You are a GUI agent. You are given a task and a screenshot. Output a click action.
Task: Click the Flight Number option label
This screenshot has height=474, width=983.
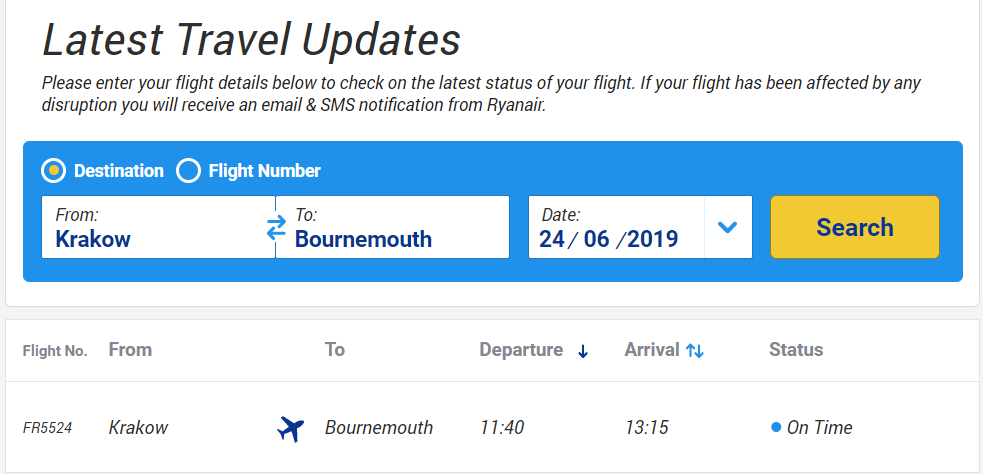coord(265,171)
